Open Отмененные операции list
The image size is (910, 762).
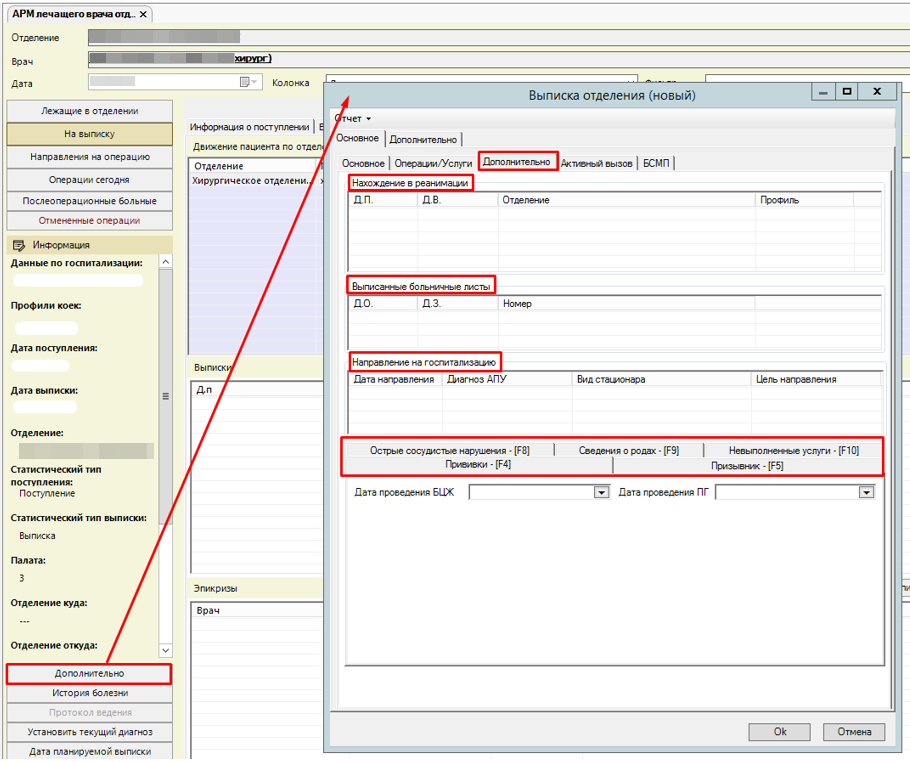(x=89, y=221)
